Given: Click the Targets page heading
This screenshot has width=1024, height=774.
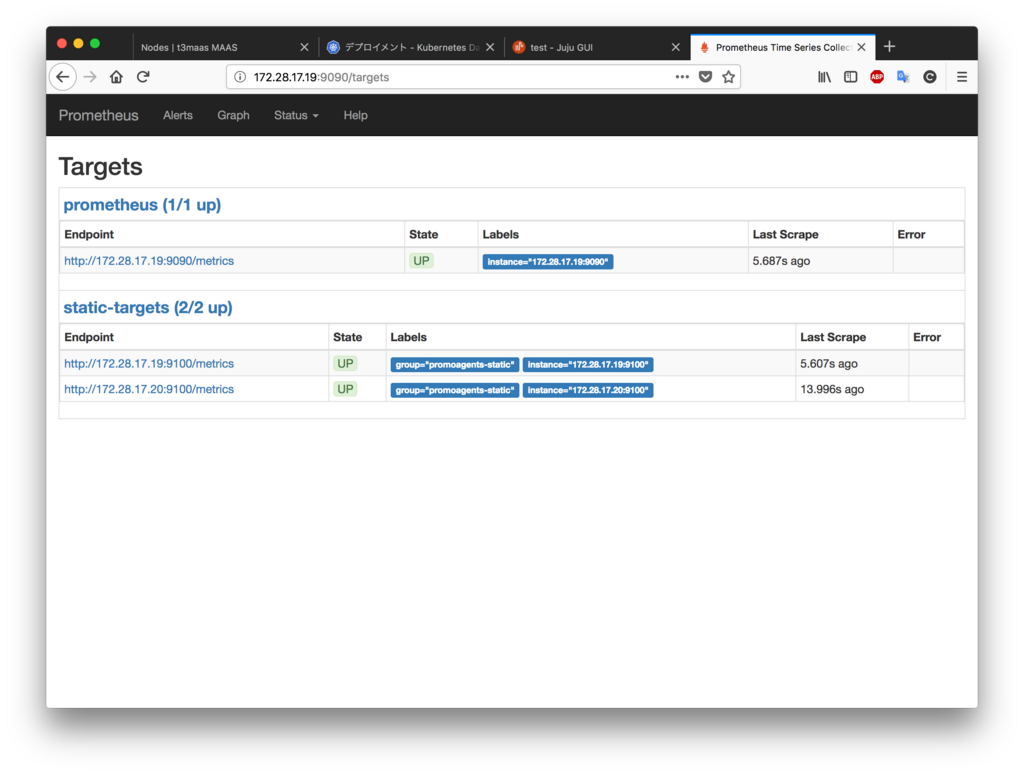Looking at the screenshot, I should click(101, 167).
